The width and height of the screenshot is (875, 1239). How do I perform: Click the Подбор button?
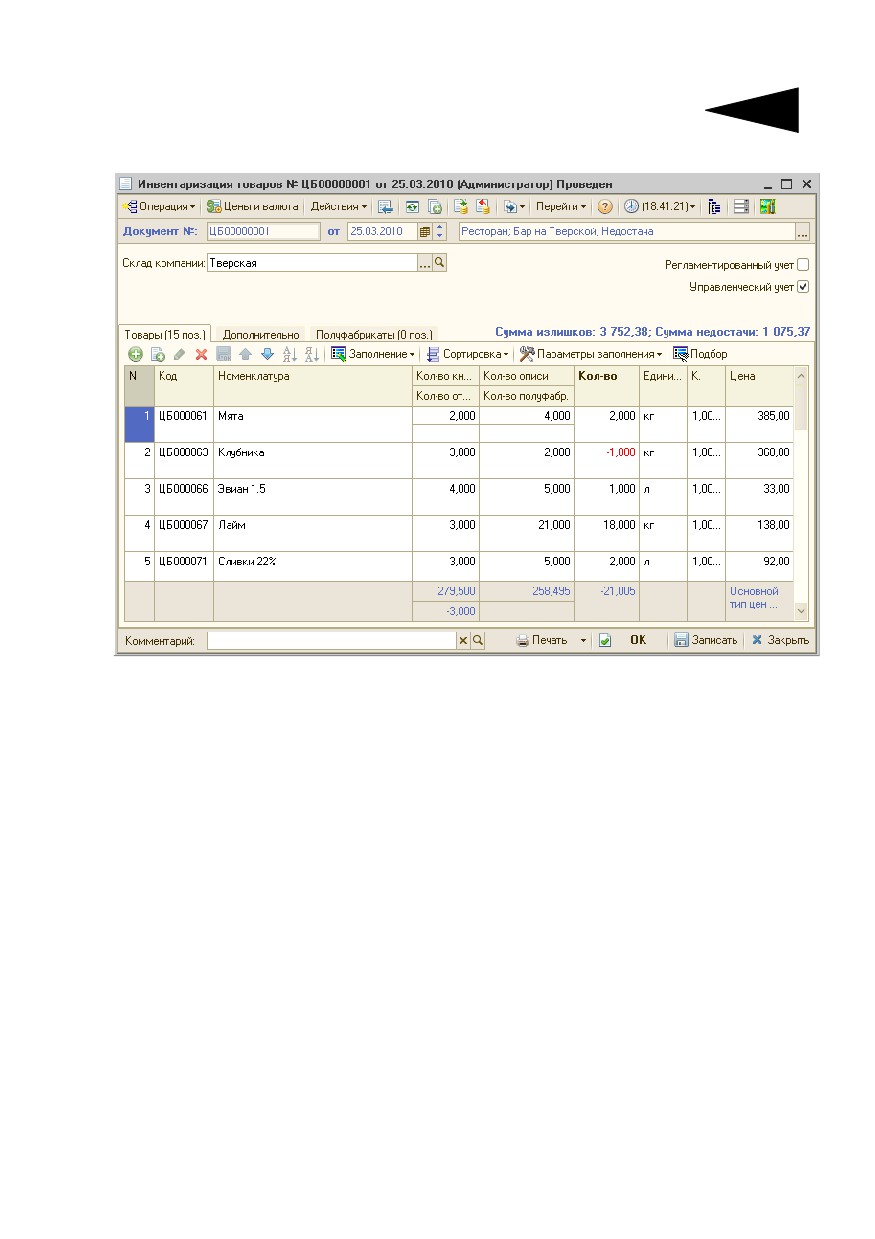pos(700,354)
